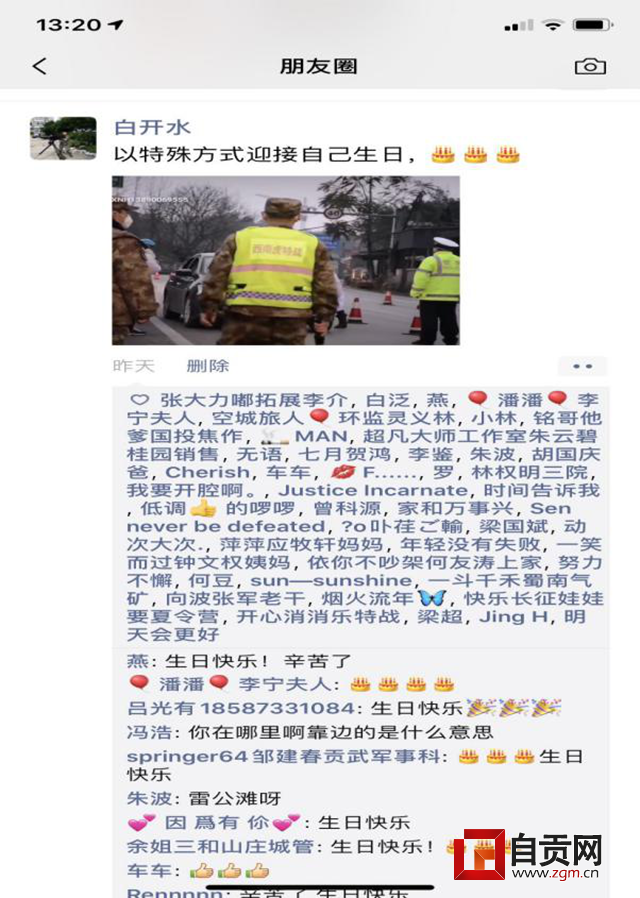
Task: Tap the heart likes icon
Action: click(140, 400)
